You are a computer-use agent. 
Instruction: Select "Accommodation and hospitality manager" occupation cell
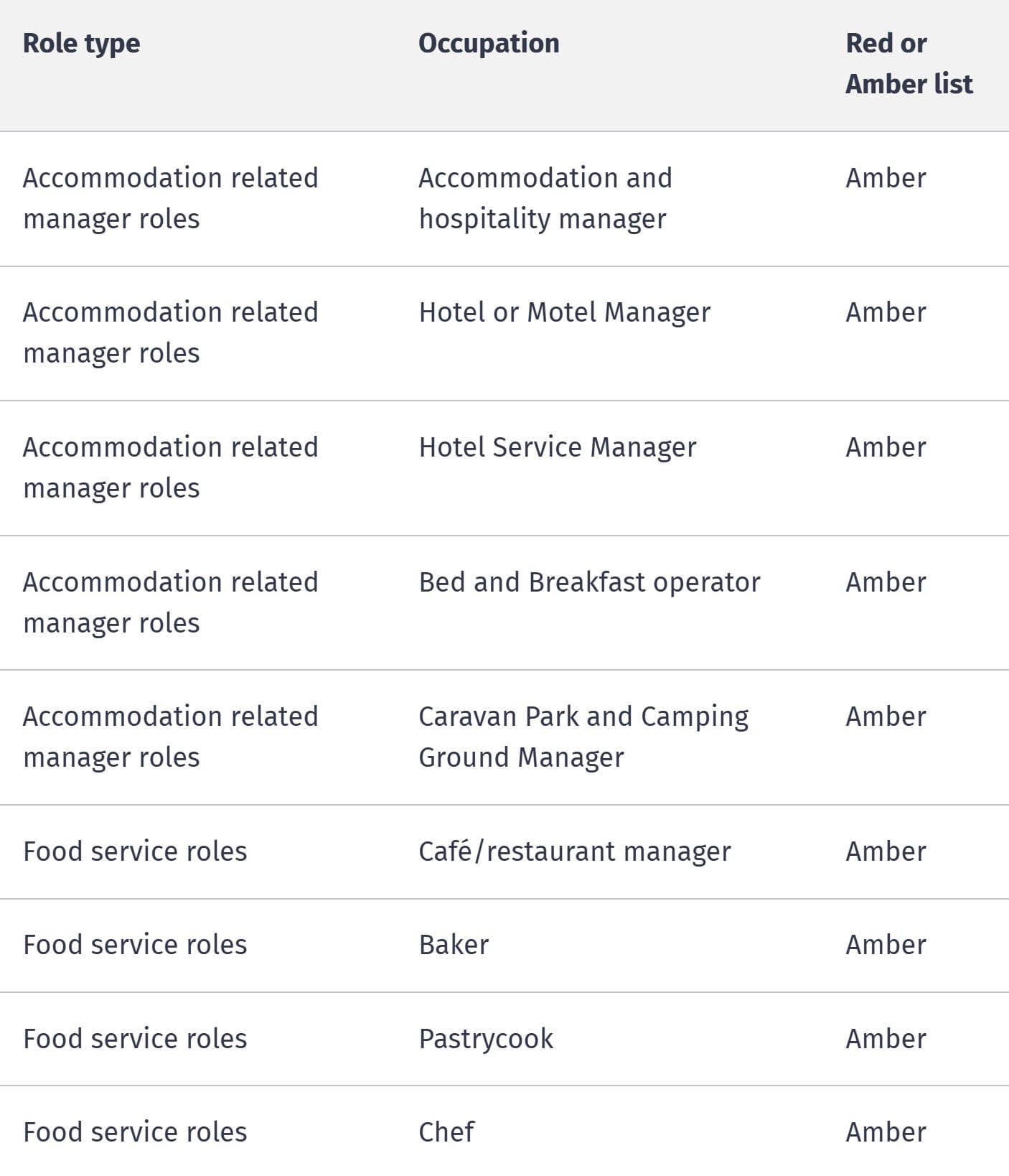point(545,198)
